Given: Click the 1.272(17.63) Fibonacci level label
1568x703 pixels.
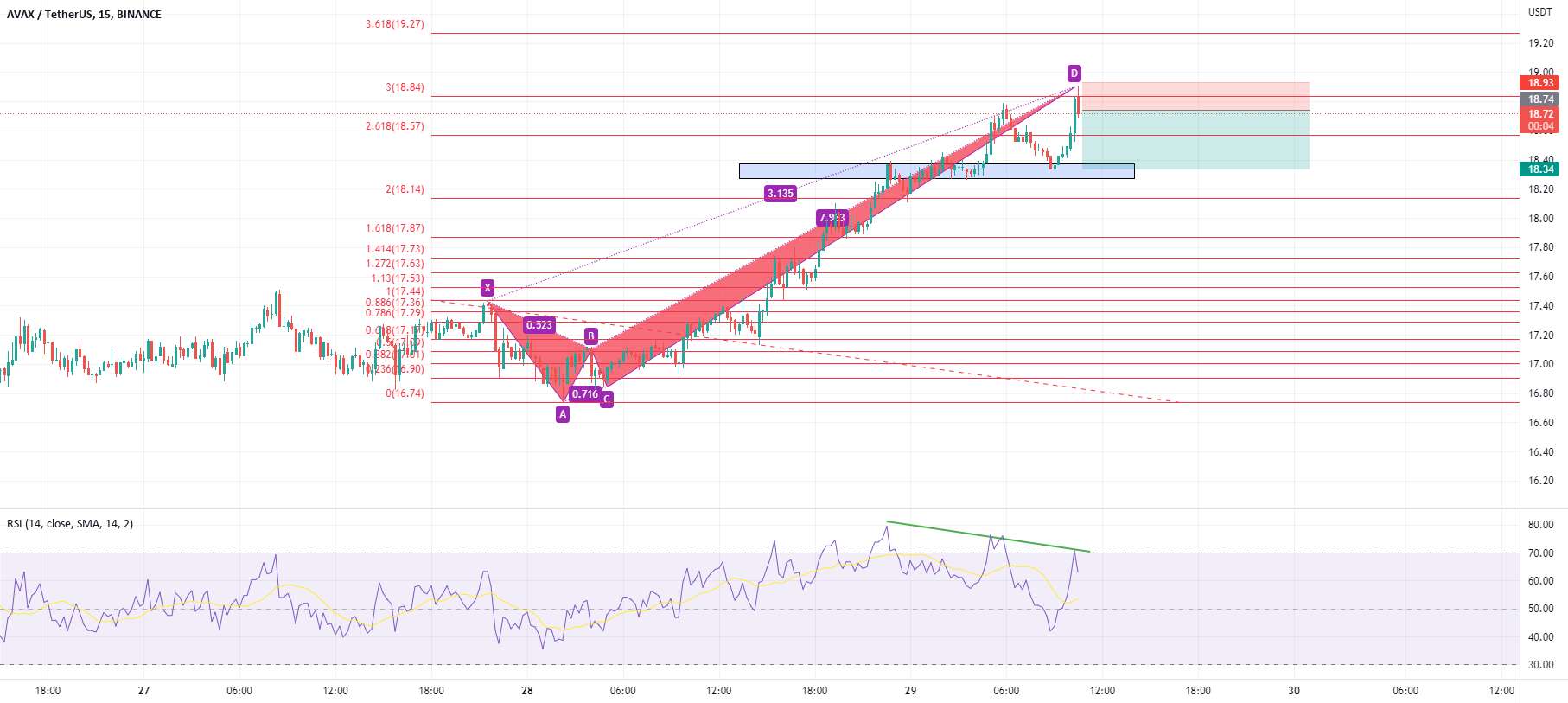Looking at the screenshot, I should pos(395,264).
